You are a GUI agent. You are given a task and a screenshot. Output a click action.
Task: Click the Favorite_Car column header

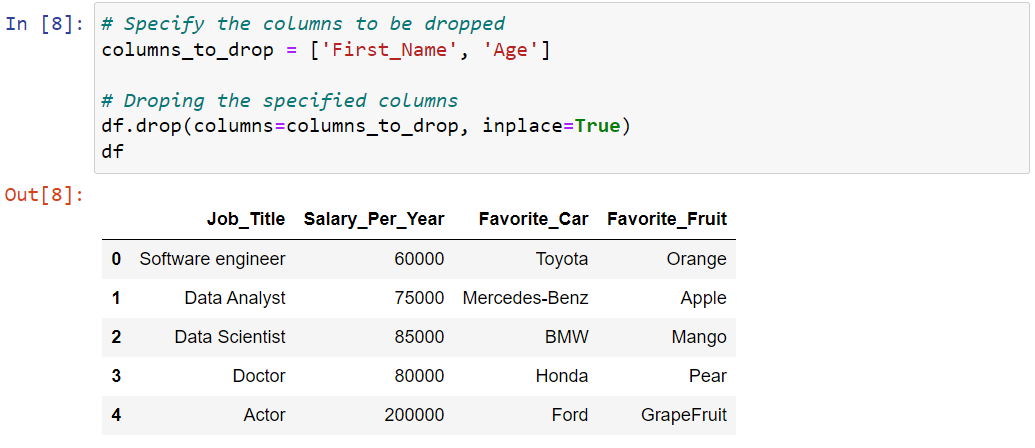click(x=533, y=219)
